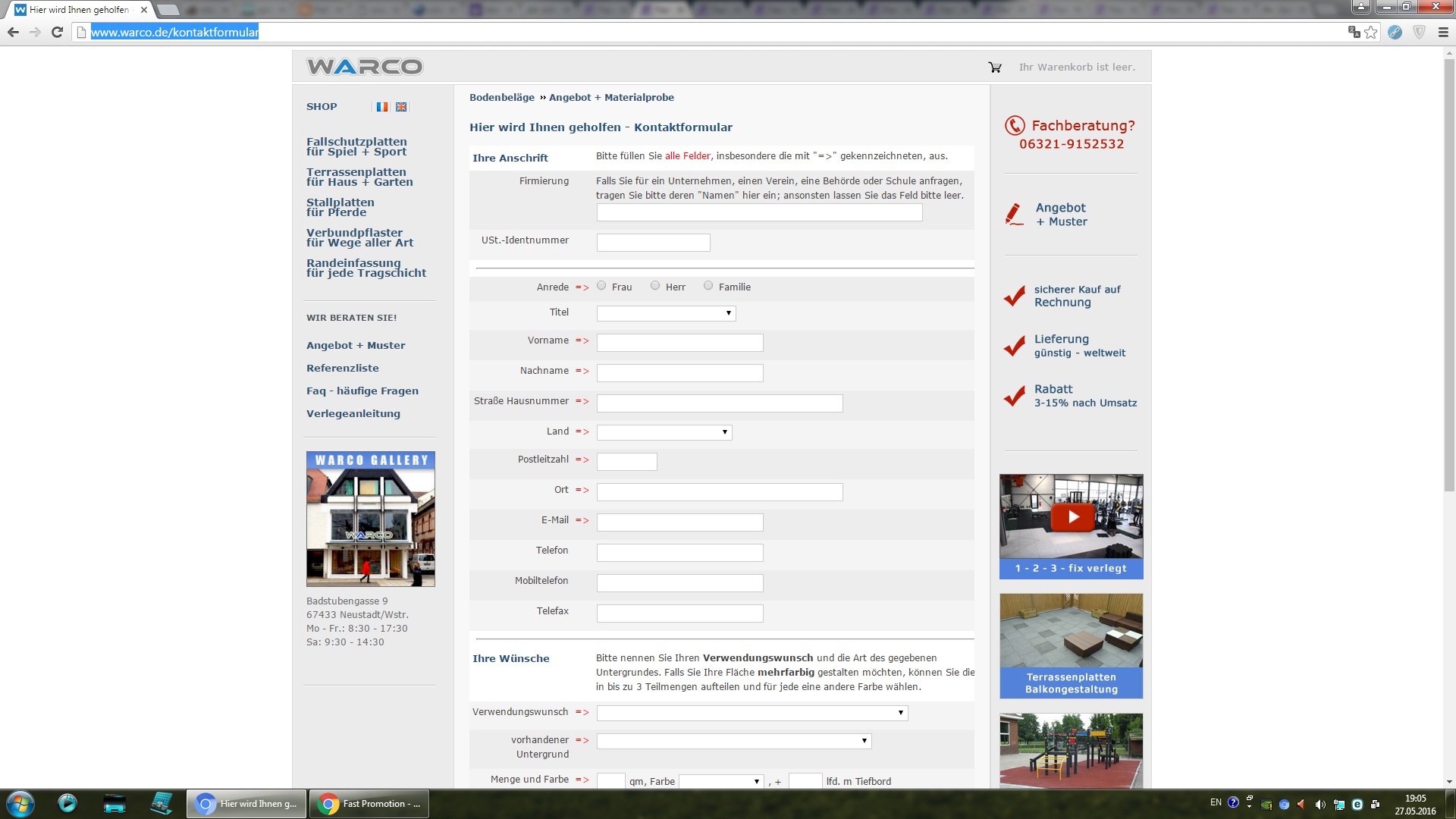Expand the Land dropdown
The image size is (1456, 819).
coord(664,432)
